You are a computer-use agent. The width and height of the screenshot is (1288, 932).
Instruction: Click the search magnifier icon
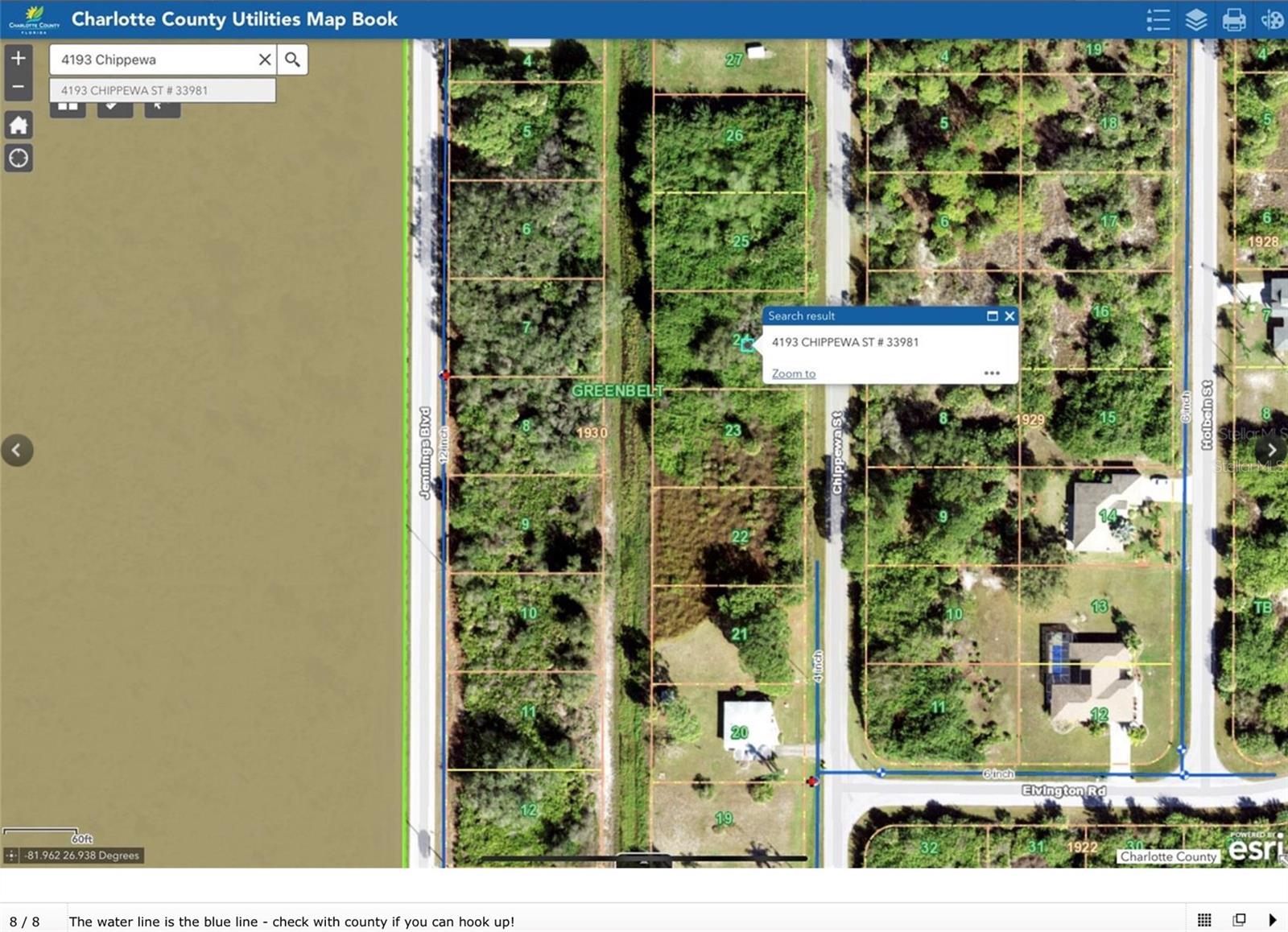(291, 59)
